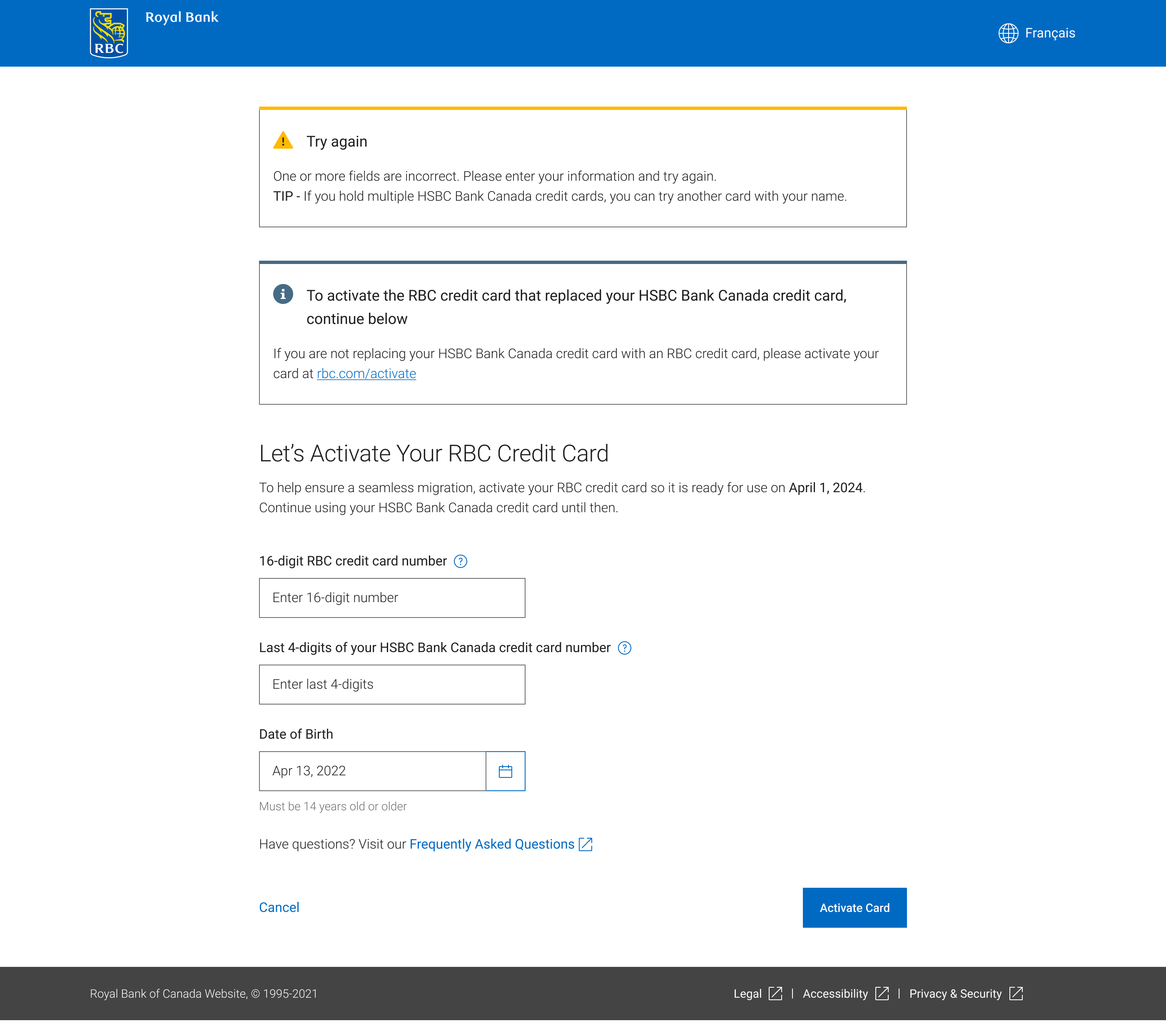Click the Cancel link
This screenshot has width=1166, height=1036.
pos(279,908)
